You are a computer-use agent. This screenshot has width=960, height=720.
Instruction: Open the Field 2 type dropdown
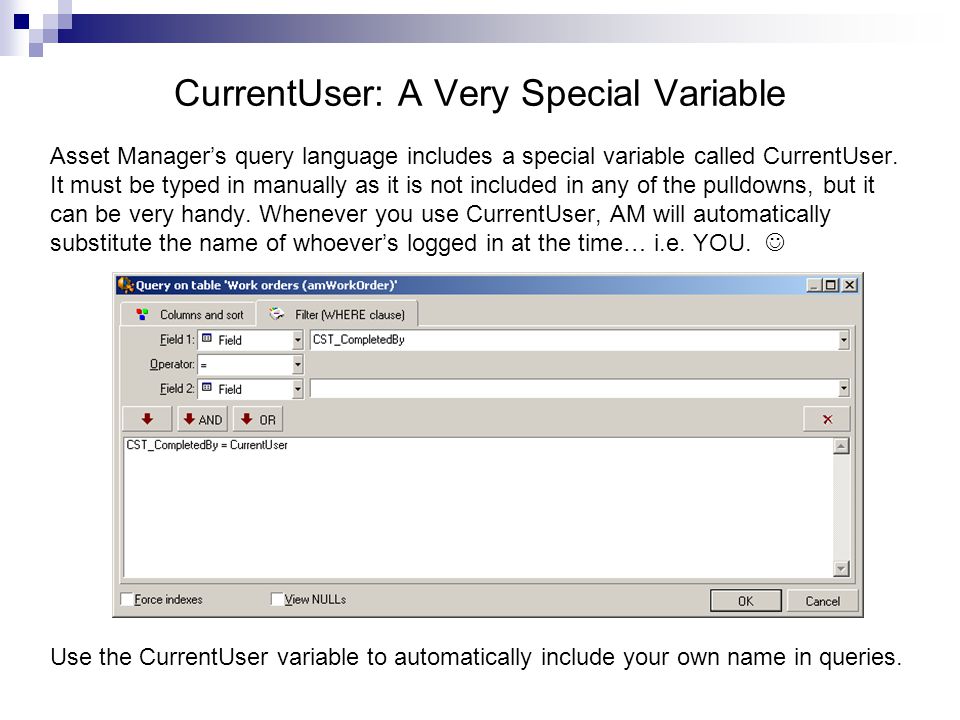tap(298, 389)
